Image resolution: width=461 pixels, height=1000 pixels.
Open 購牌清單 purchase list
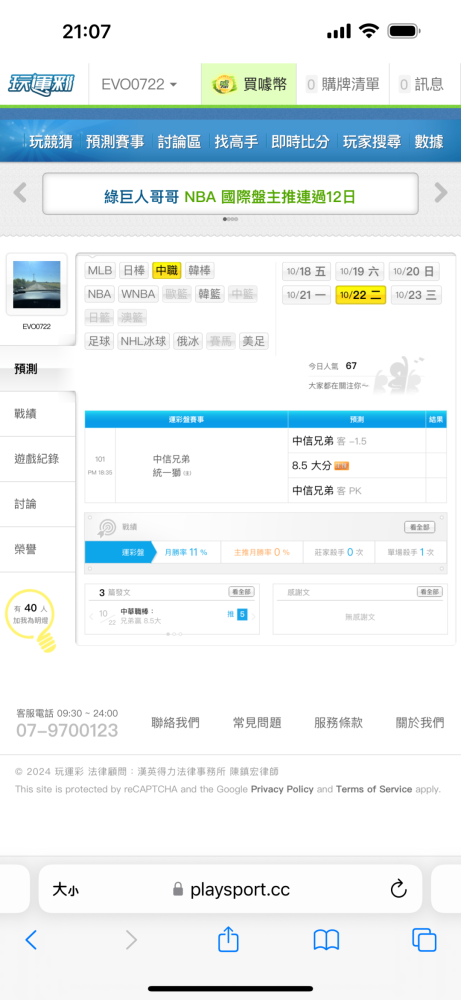(342, 84)
